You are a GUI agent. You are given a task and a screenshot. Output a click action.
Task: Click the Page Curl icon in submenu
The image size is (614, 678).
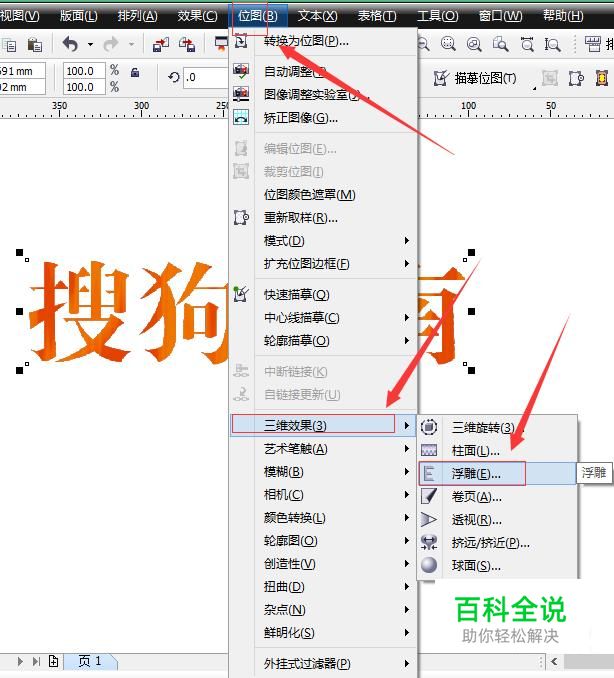pyautogui.click(x=429, y=496)
